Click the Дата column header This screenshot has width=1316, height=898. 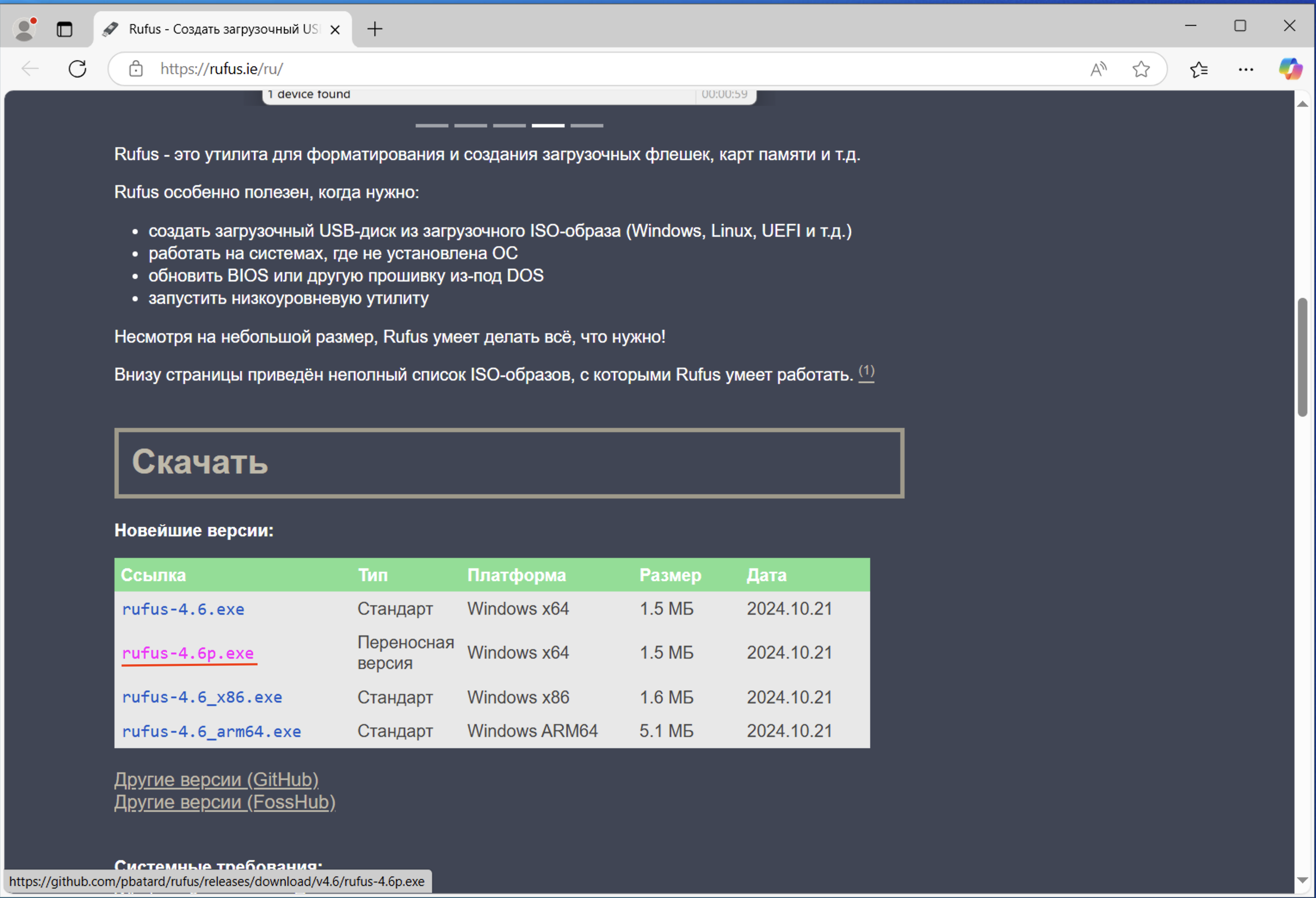click(767, 575)
